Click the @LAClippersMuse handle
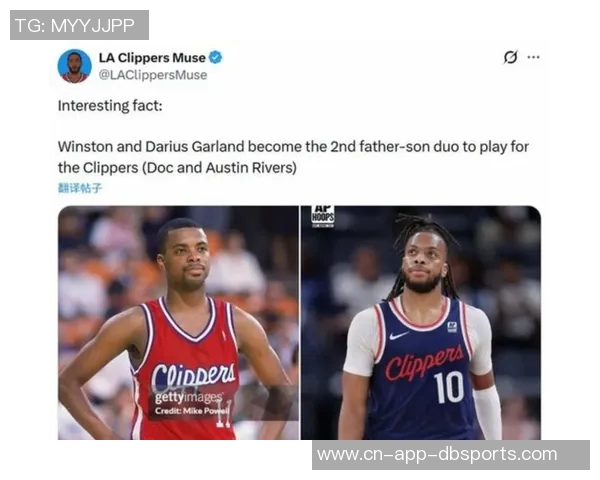Viewport: 600px width, 480px height. 153,75
